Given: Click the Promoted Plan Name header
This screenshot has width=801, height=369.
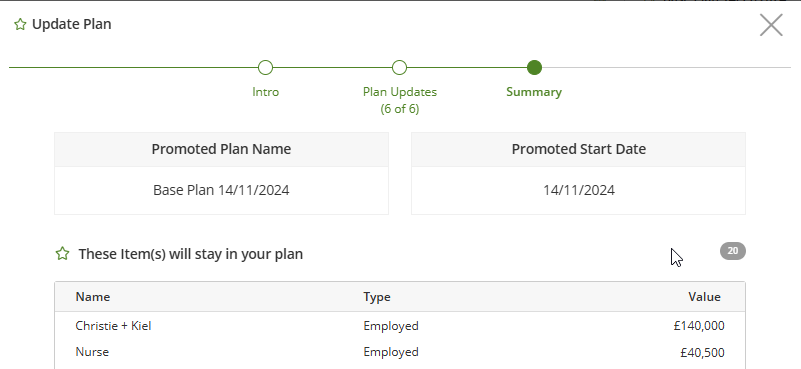Looking at the screenshot, I should [221, 149].
